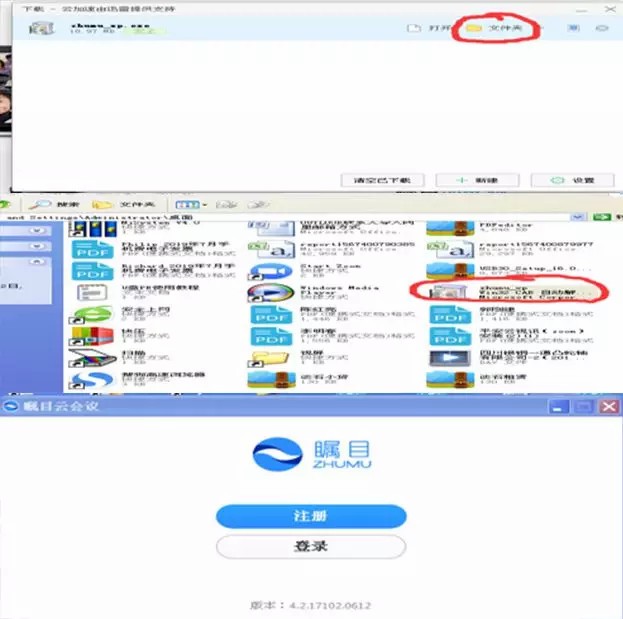Select the 扫描 scanner shortcut icon
The width and height of the screenshot is (623, 619).
pyautogui.click(x=92, y=358)
